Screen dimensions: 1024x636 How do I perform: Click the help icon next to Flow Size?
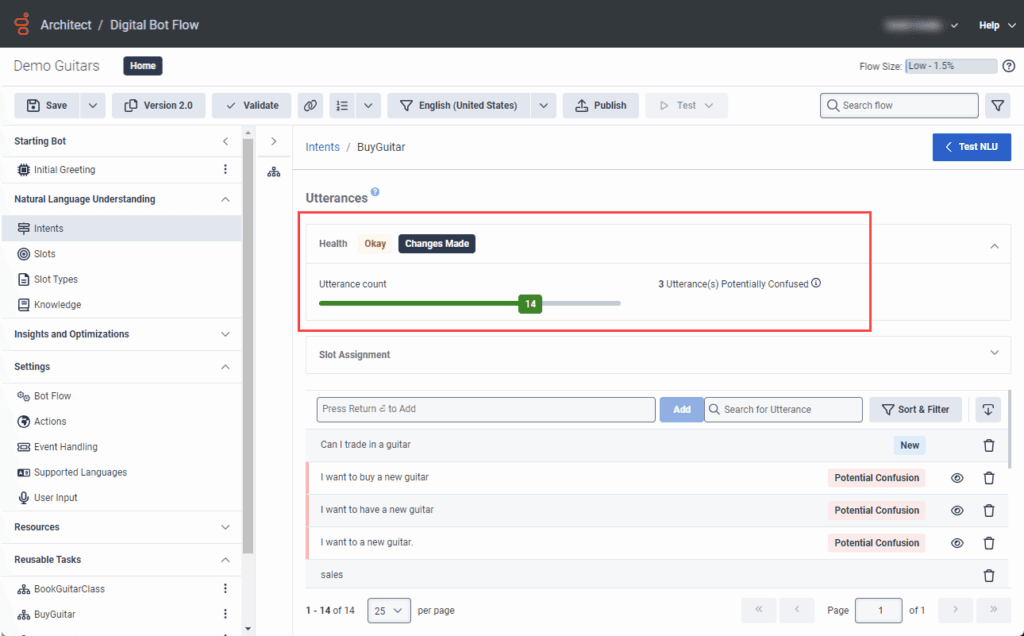(1008, 66)
